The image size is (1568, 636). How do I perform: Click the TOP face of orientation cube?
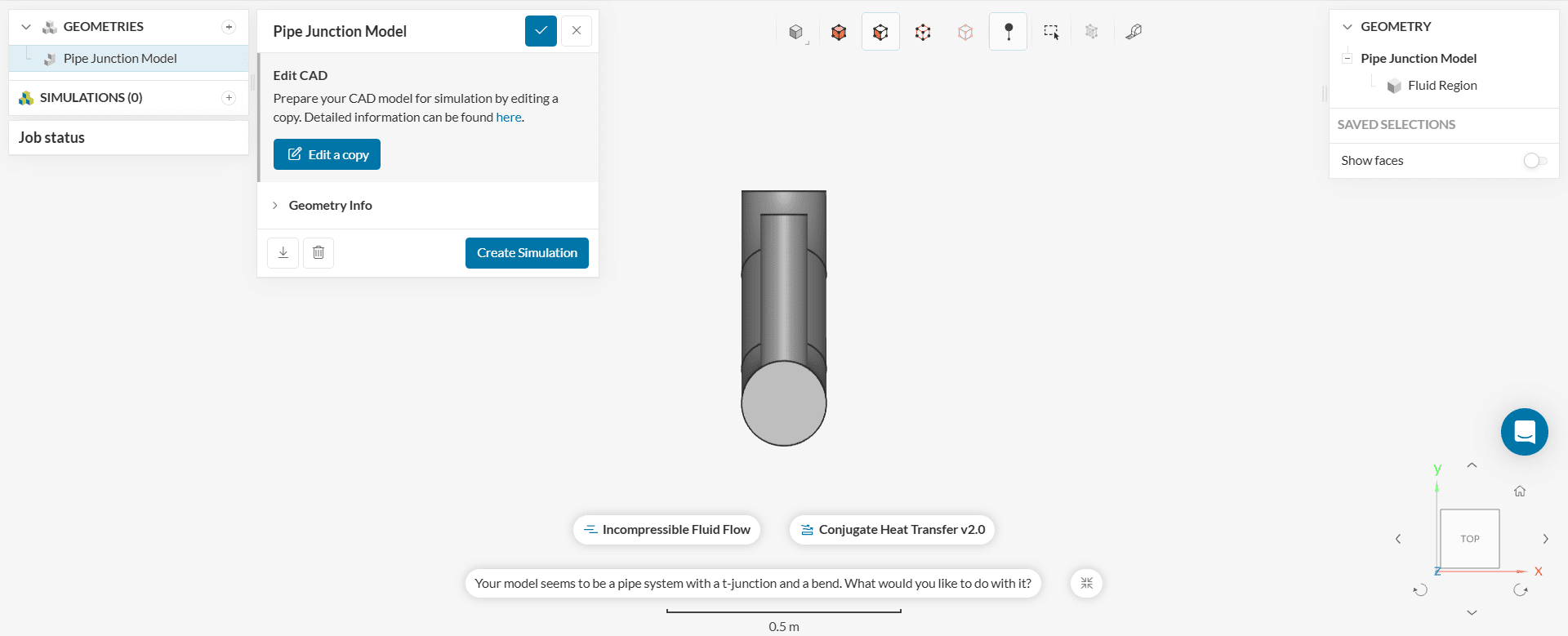tap(1469, 539)
